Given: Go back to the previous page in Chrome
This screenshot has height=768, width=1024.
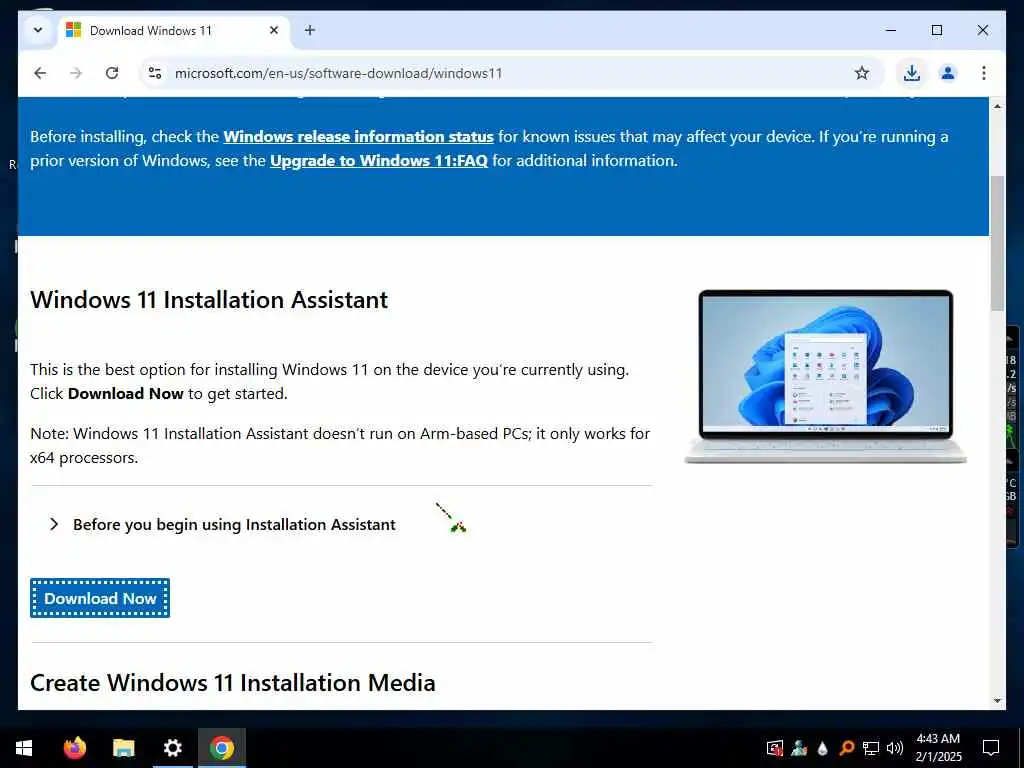Looking at the screenshot, I should click(x=40, y=73).
